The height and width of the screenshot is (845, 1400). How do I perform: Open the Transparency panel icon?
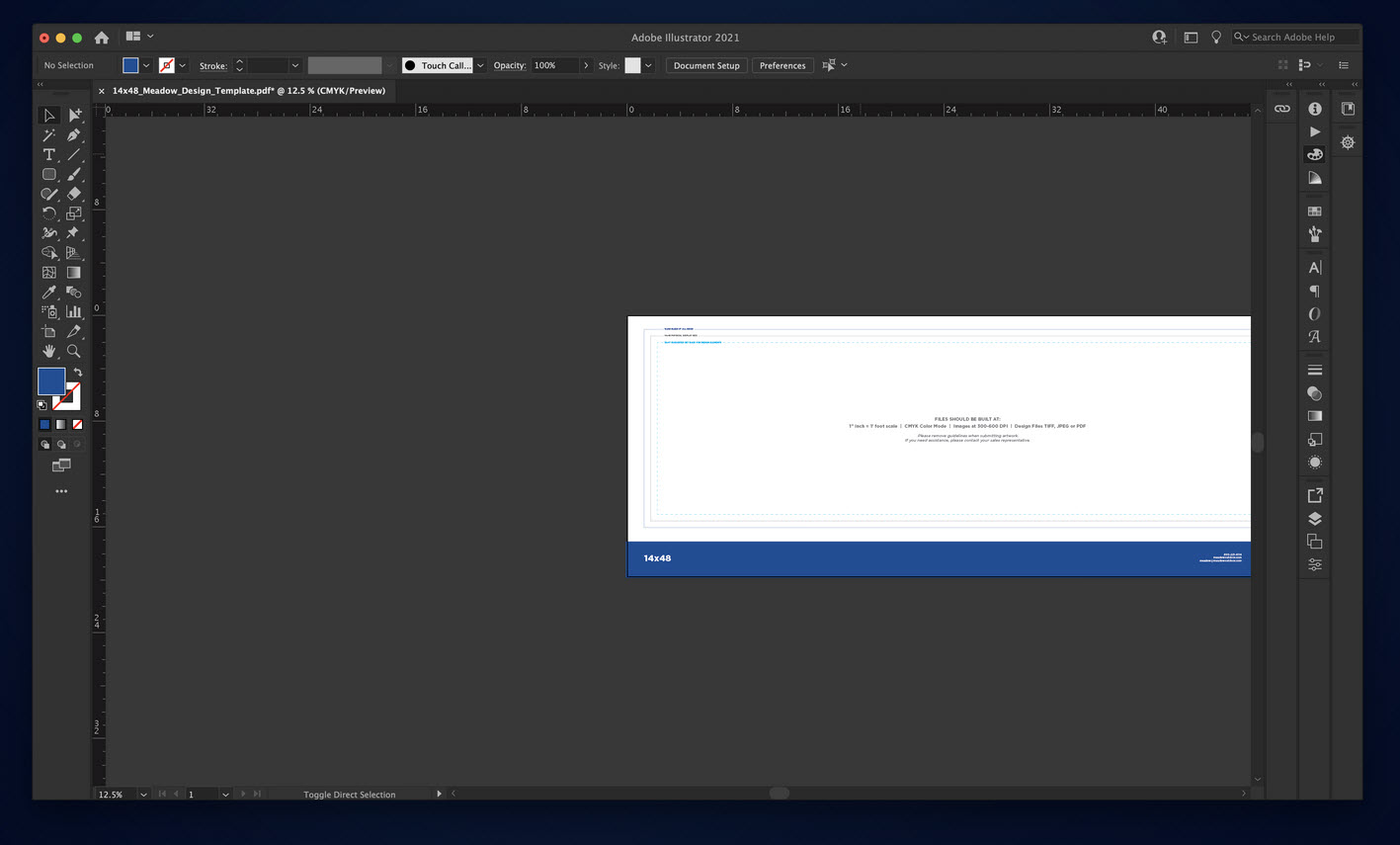pyautogui.click(x=1314, y=393)
